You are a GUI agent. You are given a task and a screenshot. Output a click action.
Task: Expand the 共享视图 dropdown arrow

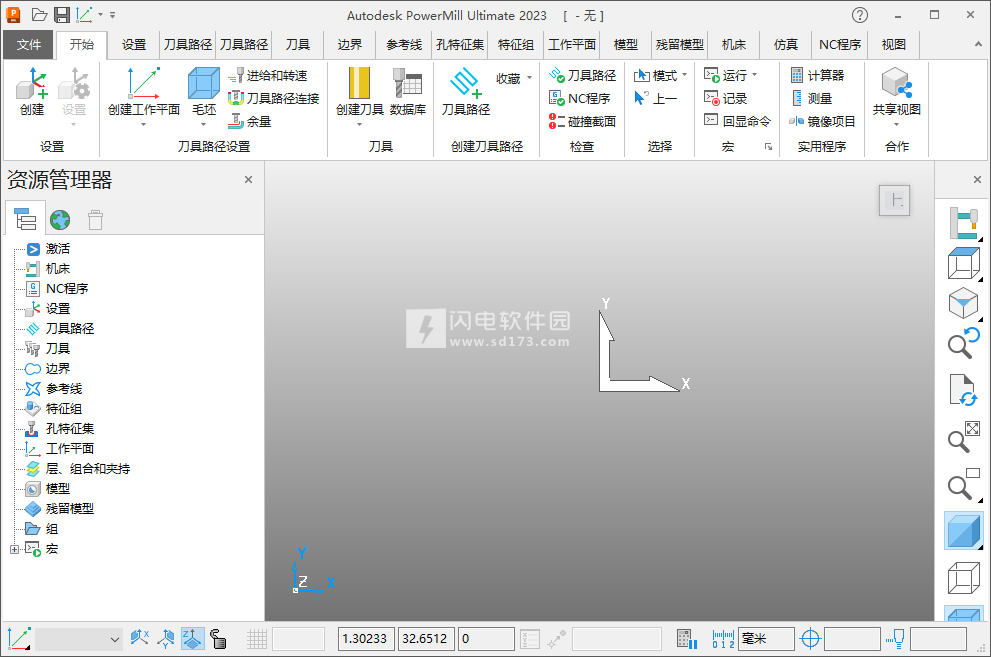(896, 124)
